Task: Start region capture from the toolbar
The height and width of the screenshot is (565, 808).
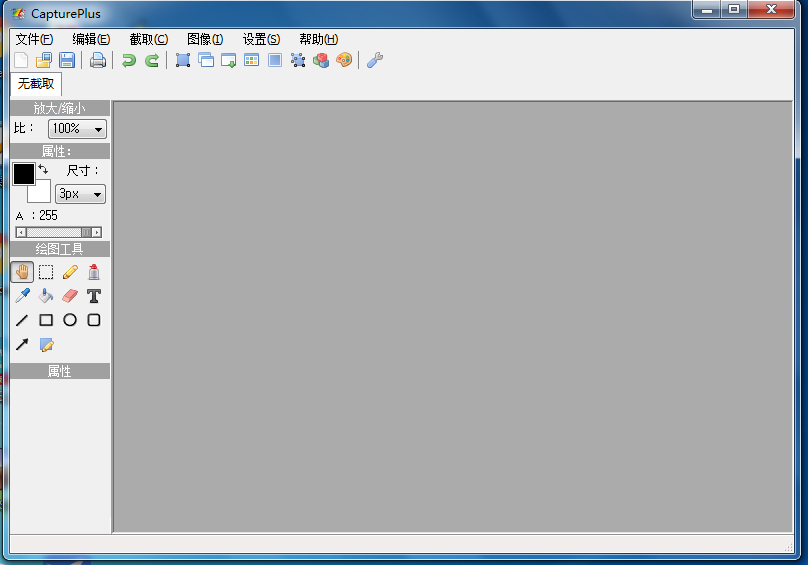Action: (183, 60)
